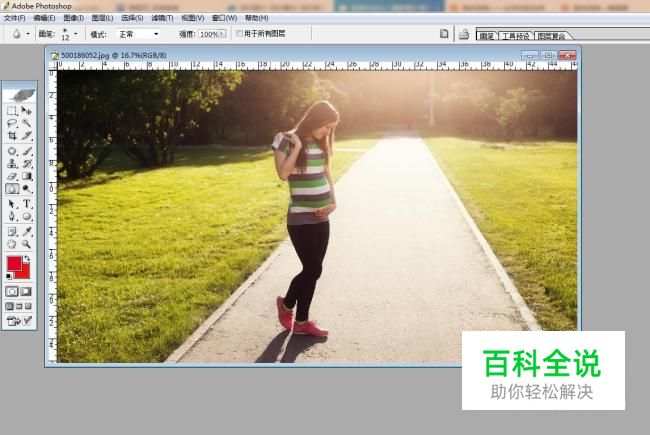This screenshot has height=435, width=650.
Task: Select the Move tool
Action: click(x=27, y=111)
